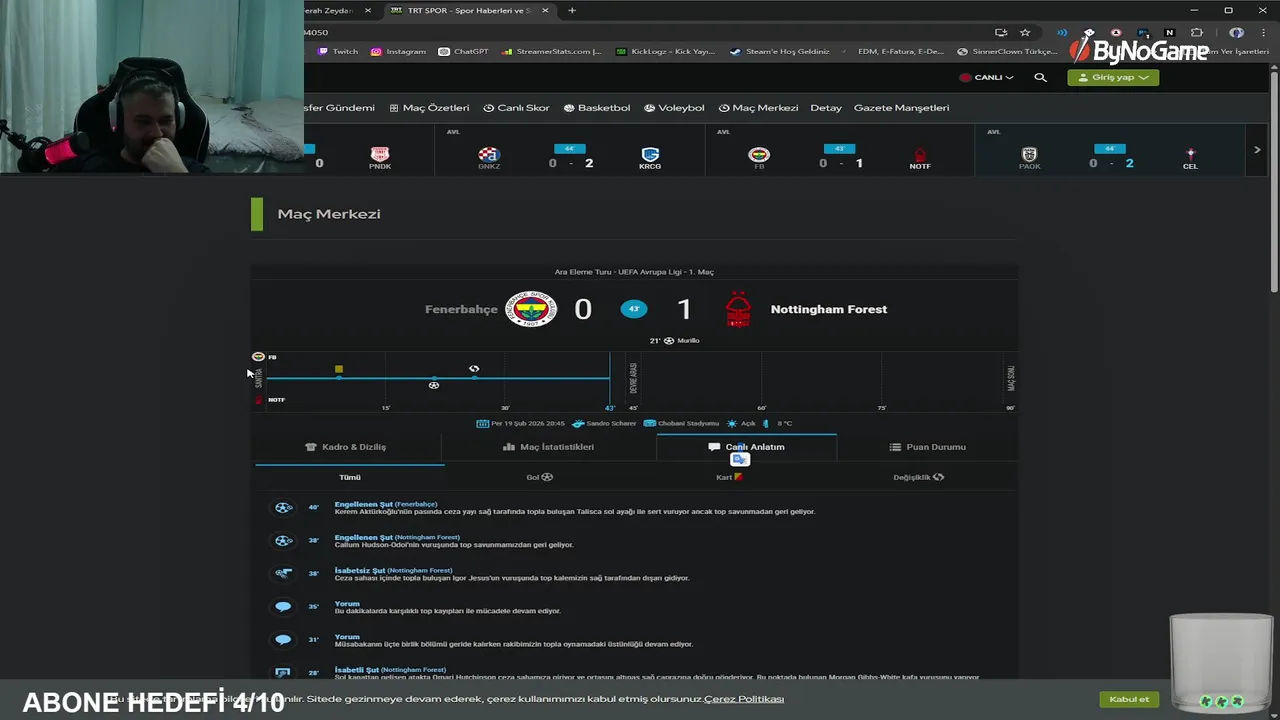Open ChatGPT bookmark in bookmarks bar
The width and height of the screenshot is (1280, 720).
(x=464, y=51)
